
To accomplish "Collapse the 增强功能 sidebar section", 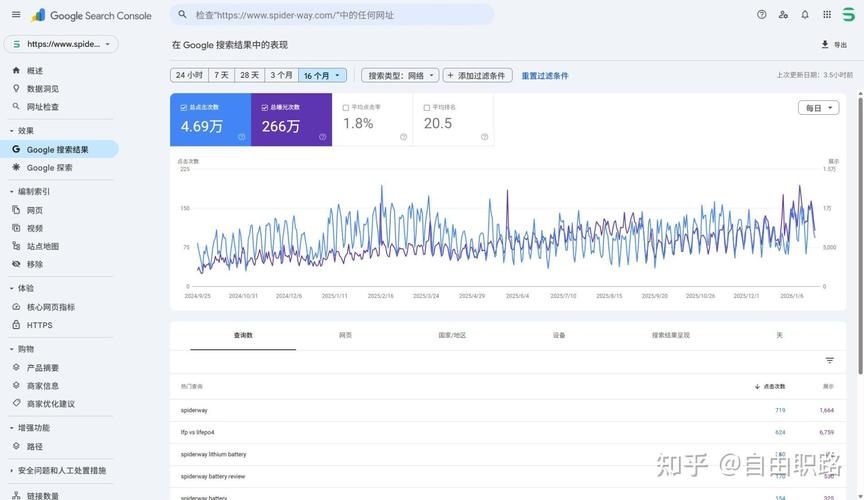I will [30, 428].
